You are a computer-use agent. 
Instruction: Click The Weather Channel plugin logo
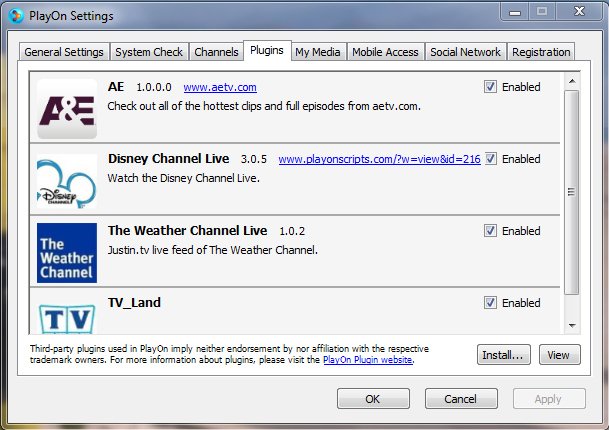(67, 253)
